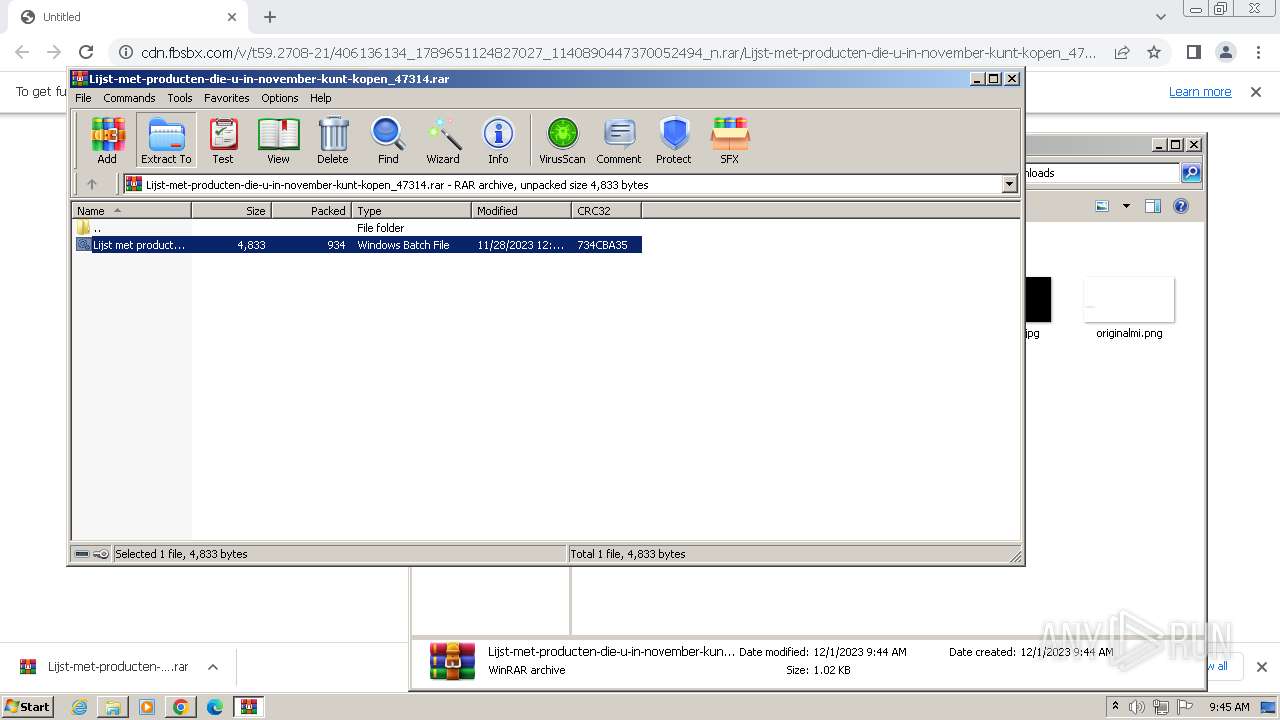Screen dimensions: 1280x720
Task: Click the Add toolbar icon in WinRAR
Action: [107, 140]
